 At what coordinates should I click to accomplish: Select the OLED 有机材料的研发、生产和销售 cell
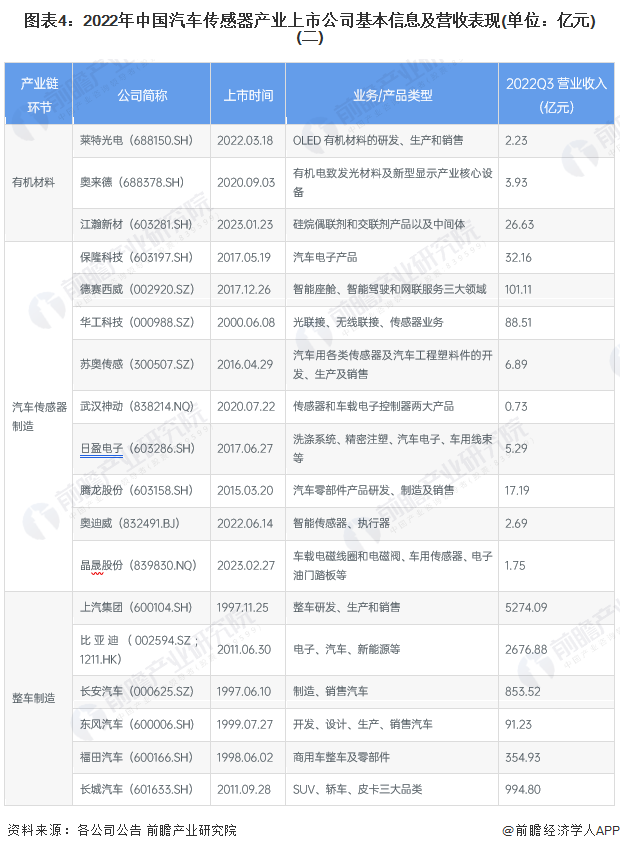[x=392, y=141]
